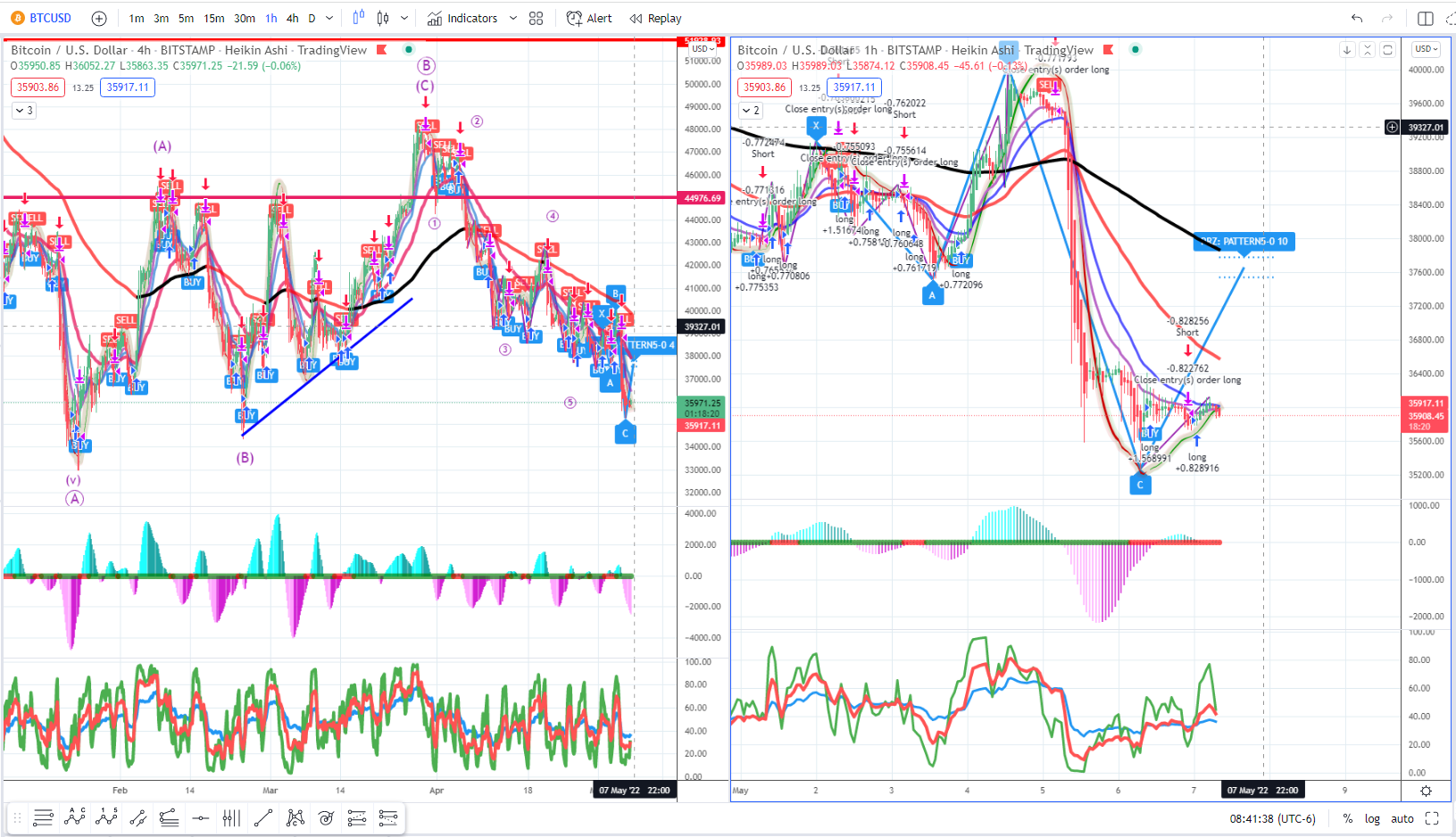Open chart settings gear on 1h time axis
Image resolution: width=1456 pixels, height=837 pixels.
pyautogui.click(x=1426, y=791)
